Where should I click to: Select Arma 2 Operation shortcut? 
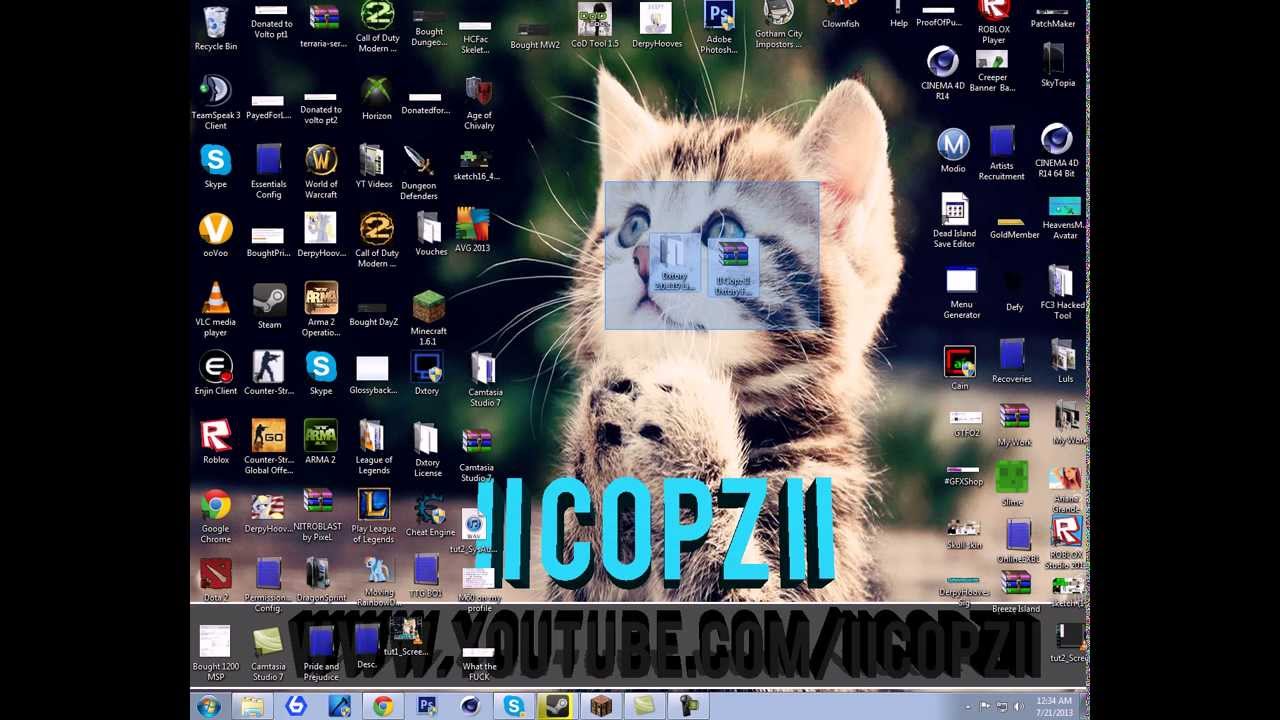coord(321,310)
